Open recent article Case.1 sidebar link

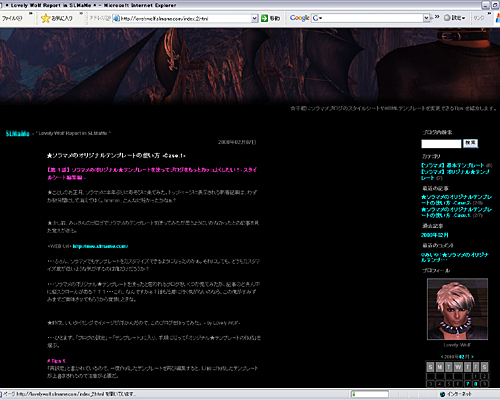point(456,212)
